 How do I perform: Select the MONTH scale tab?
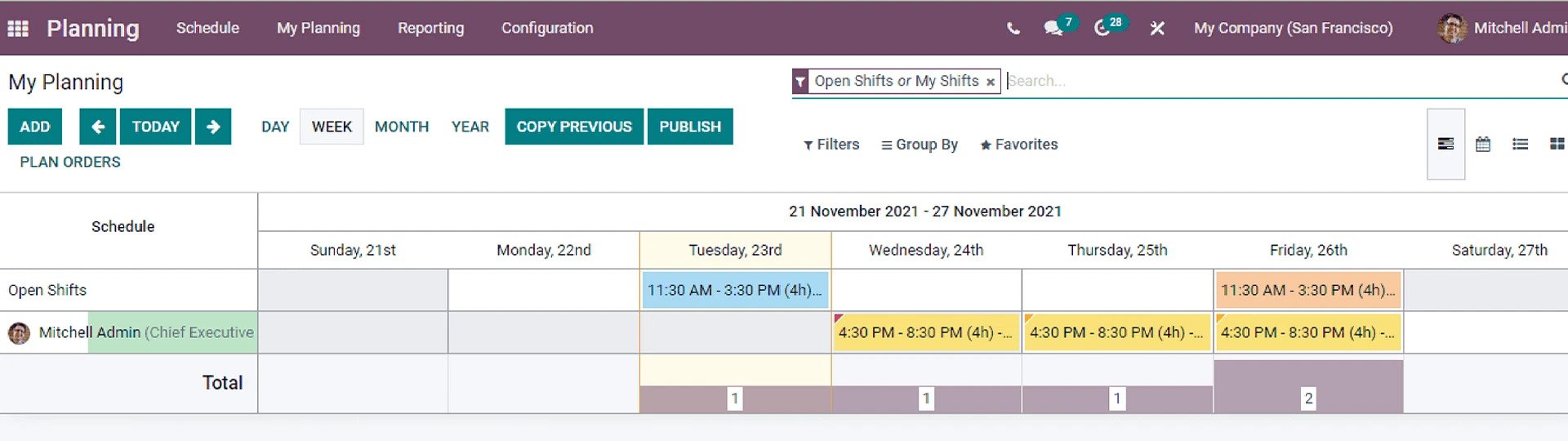pos(401,127)
